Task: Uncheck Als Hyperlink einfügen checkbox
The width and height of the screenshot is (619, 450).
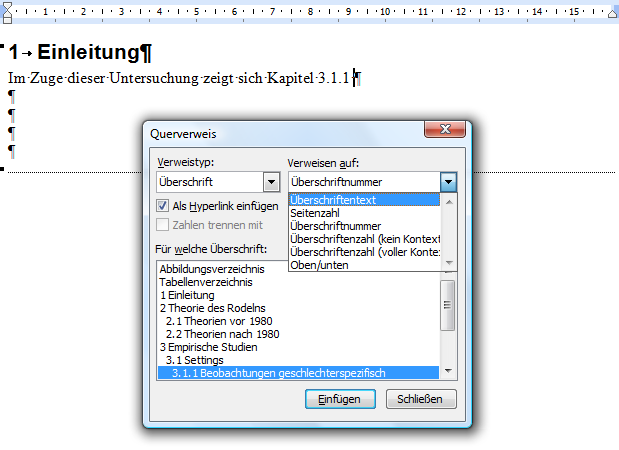Action: (x=162, y=206)
